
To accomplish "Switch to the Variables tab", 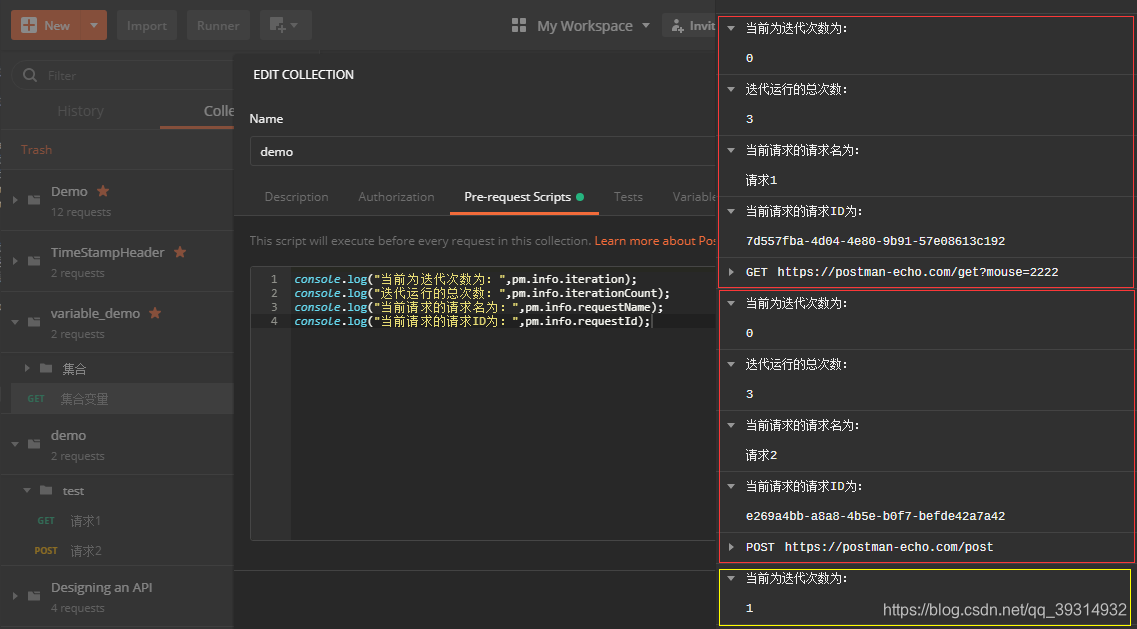I will click(x=694, y=197).
